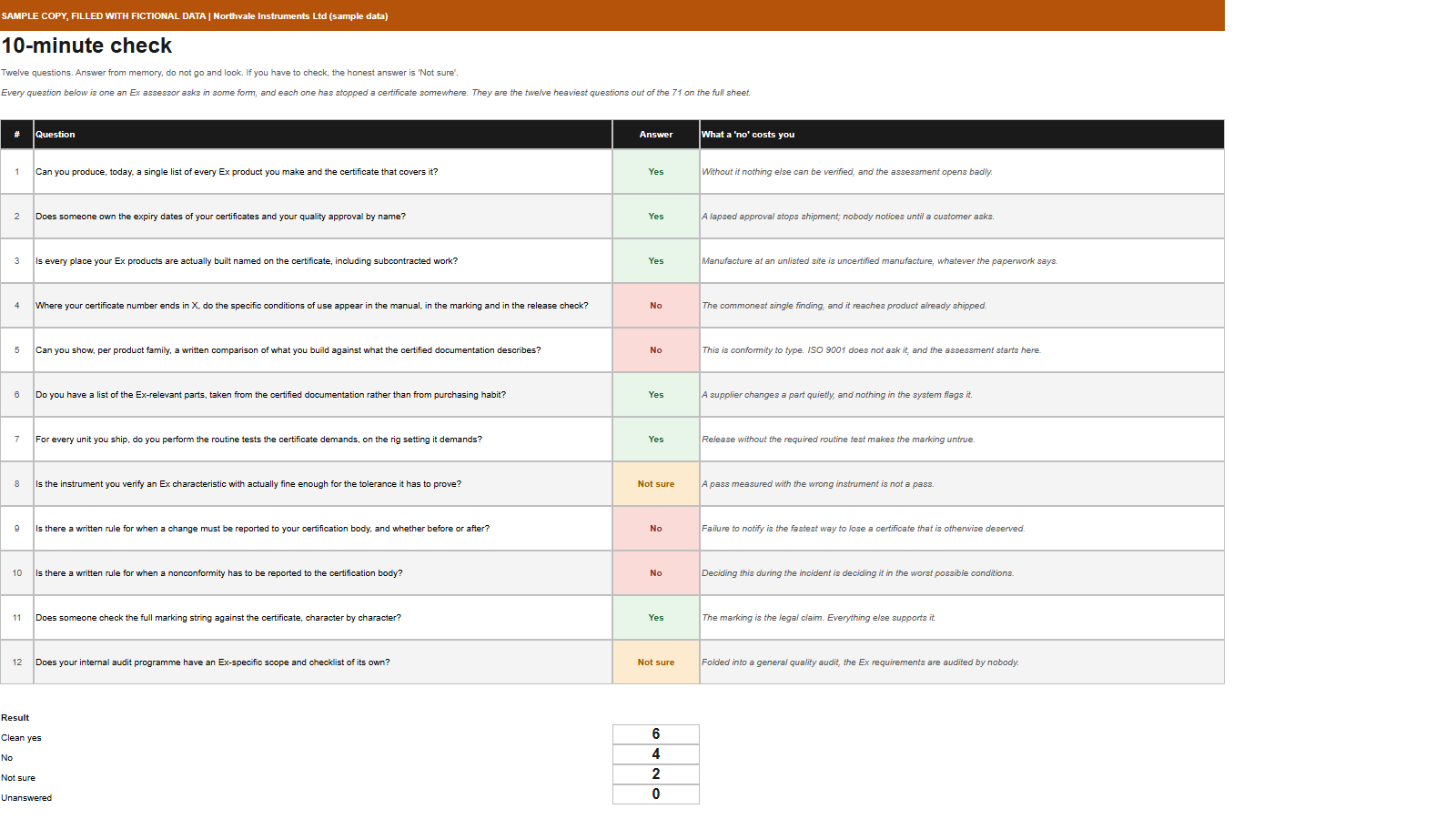Click the 'Result' section label

[x=15, y=718]
